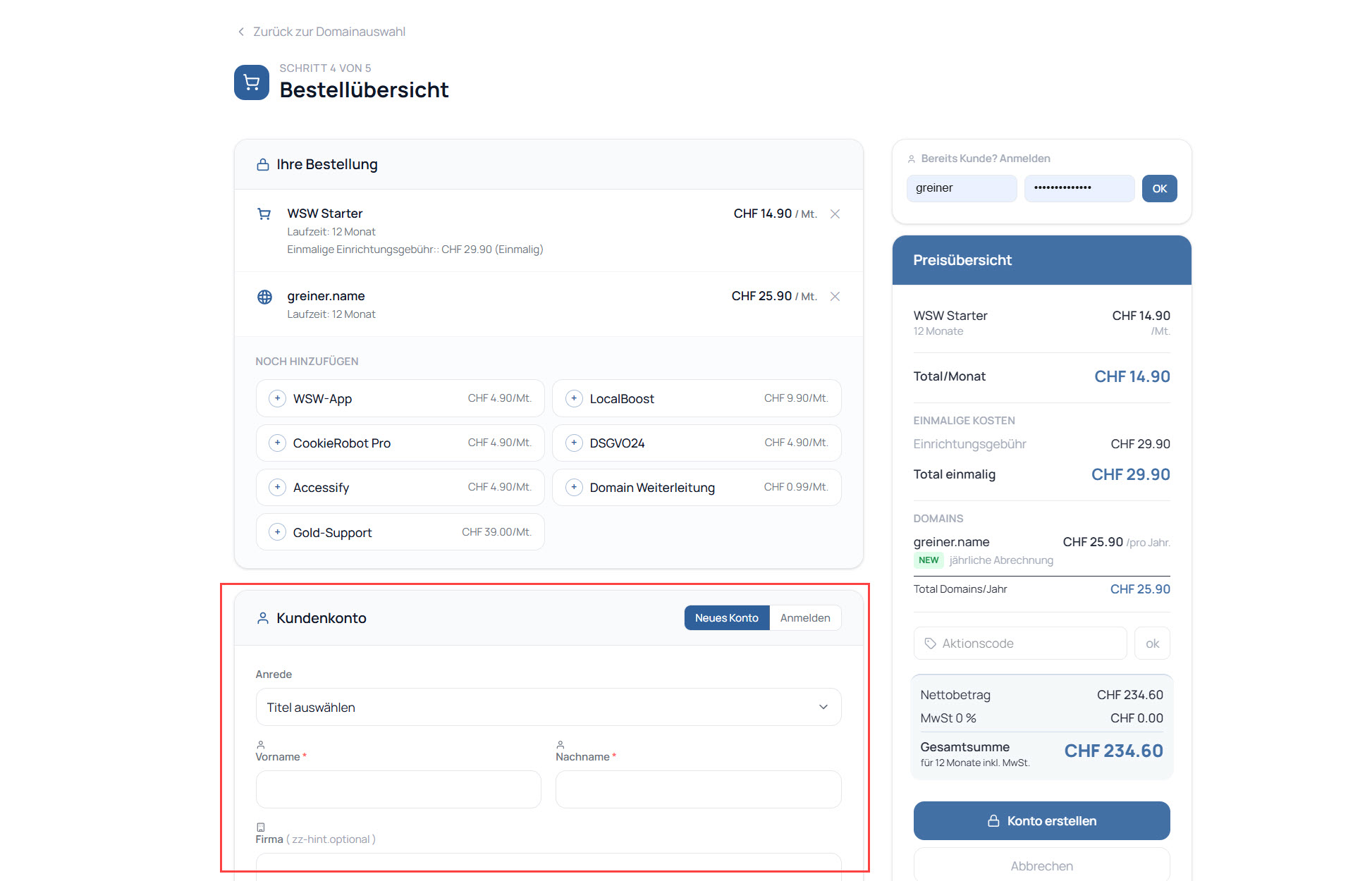Viewport: 1372px width, 881px height.
Task: Add Gold-Support using its plus icon
Action: click(278, 532)
